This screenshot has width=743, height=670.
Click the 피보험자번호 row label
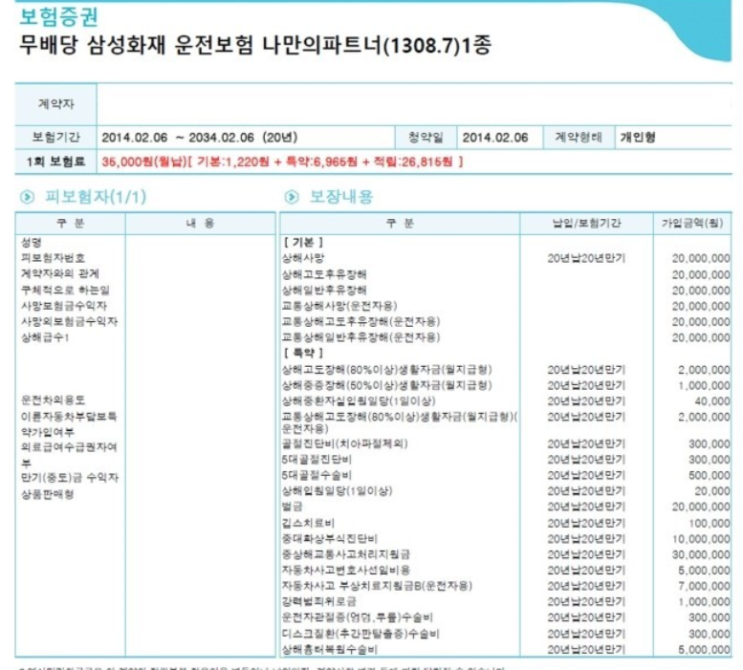coord(53,258)
